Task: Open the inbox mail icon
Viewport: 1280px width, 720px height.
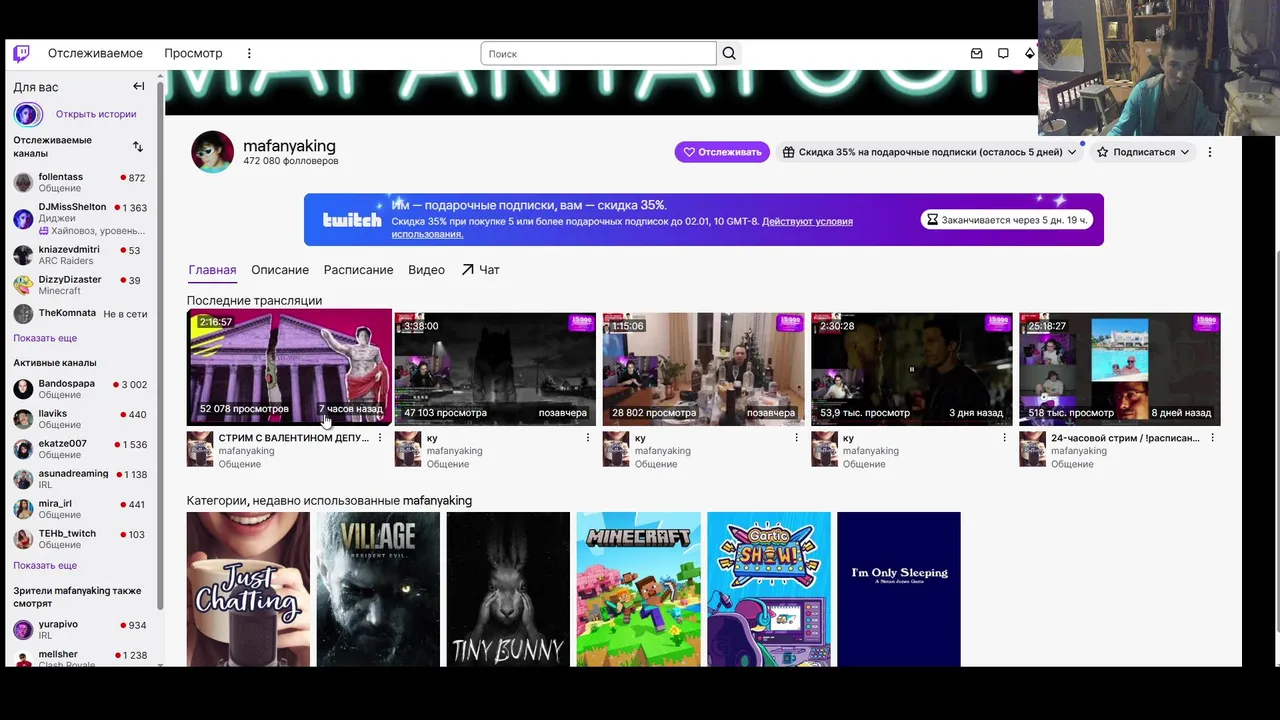Action: coord(977,53)
